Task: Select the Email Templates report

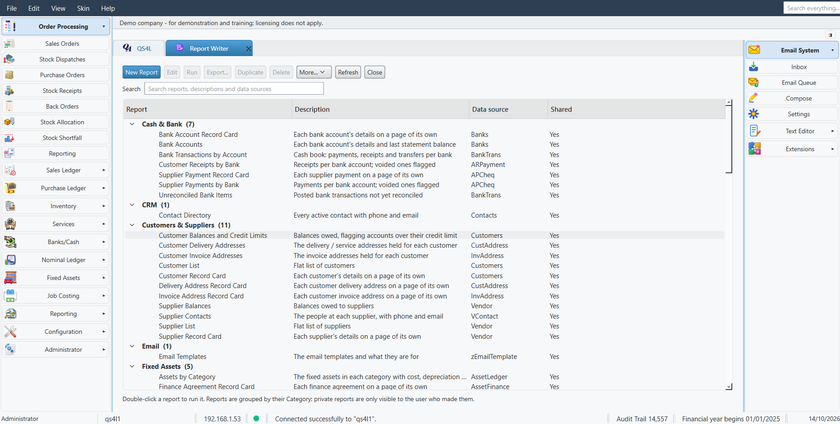Action: [x=183, y=356]
